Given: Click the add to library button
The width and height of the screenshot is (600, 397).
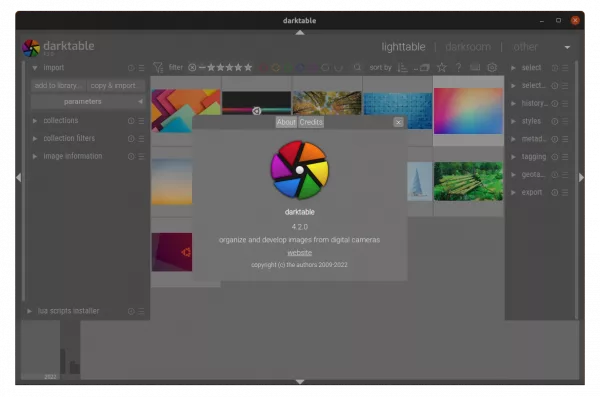Looking at the screenshot, I should pos(59,85).
